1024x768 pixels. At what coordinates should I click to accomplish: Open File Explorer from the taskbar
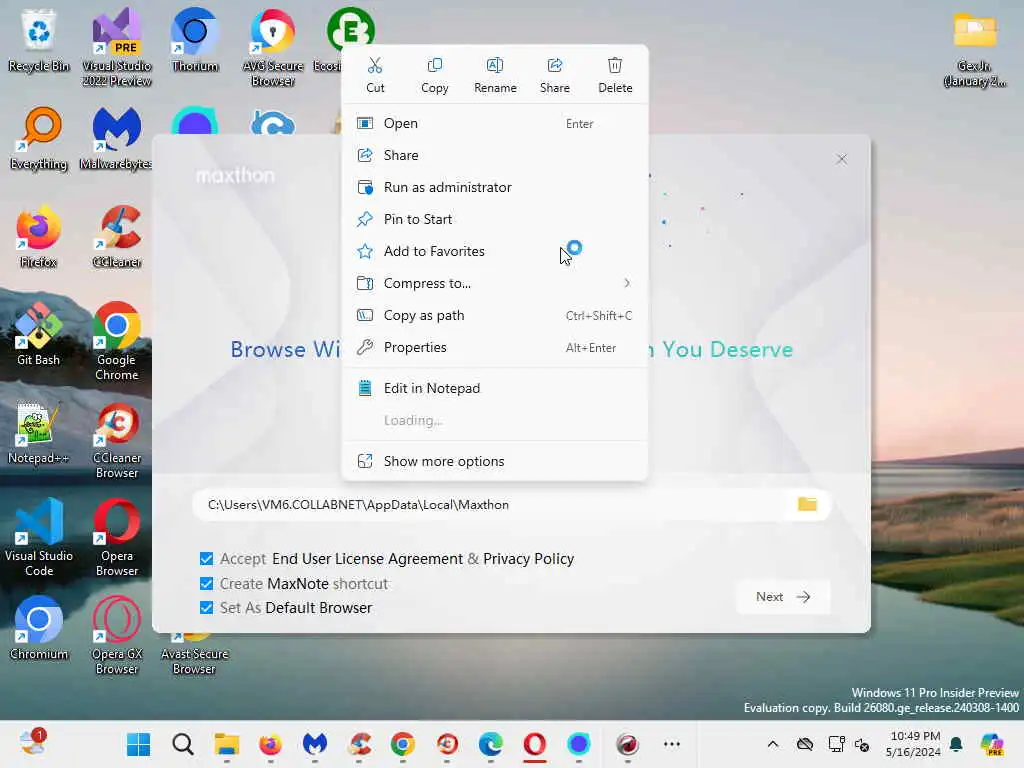click(x=227, y=744)
